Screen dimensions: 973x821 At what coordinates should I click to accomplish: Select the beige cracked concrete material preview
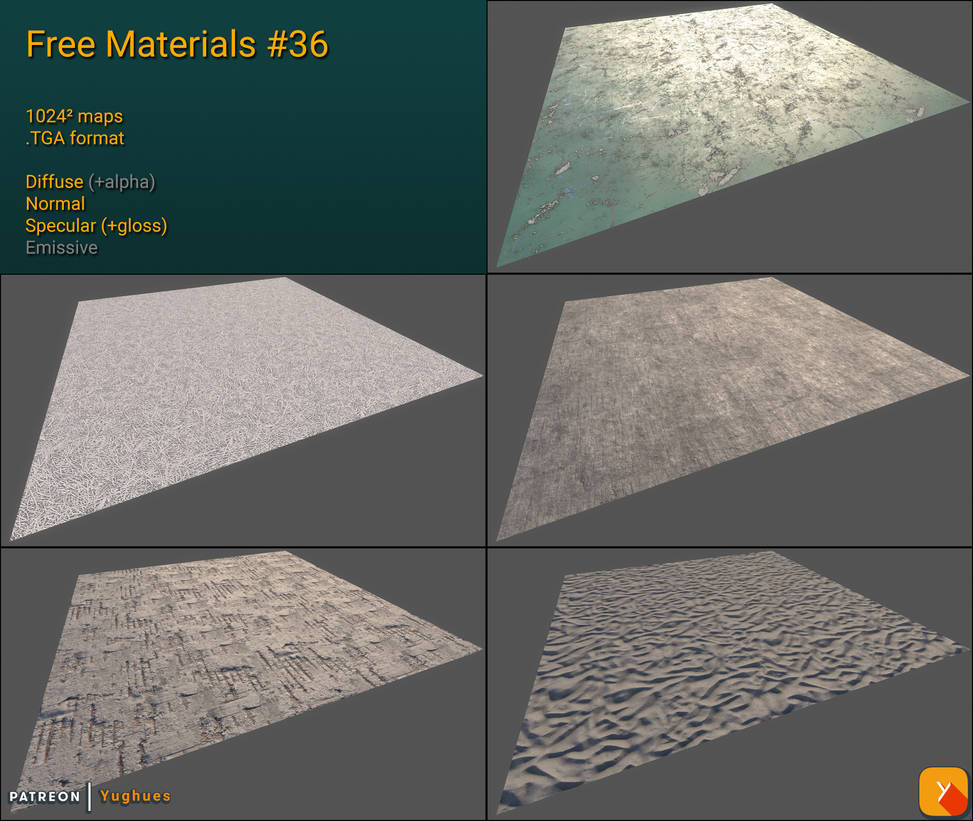tap(240, 670)
